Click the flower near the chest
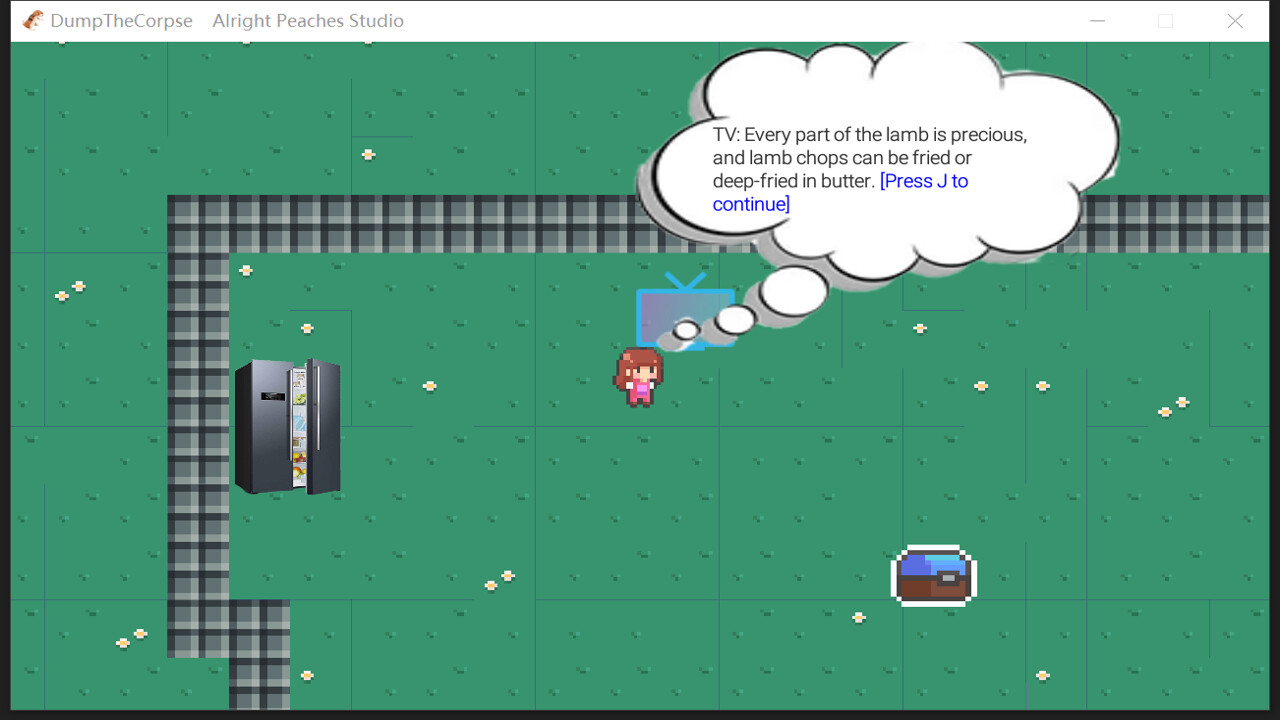 click(858, 617)
